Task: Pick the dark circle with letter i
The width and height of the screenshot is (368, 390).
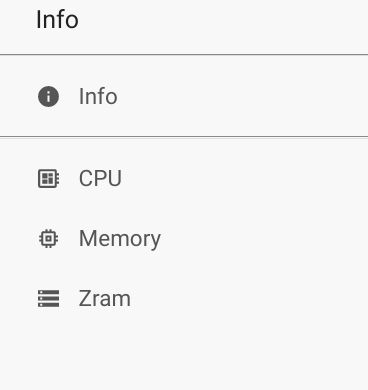Action: tap(48, 96)
